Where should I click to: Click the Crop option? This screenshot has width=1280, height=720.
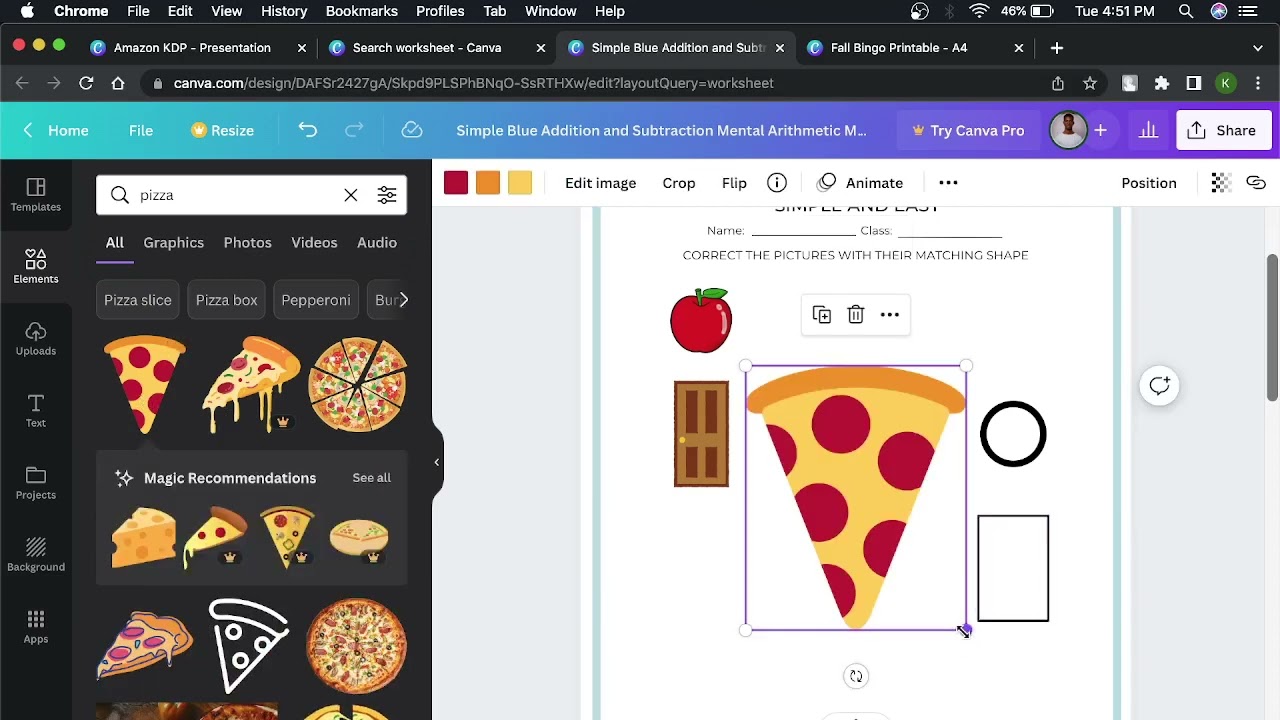click(x=679, y=183)
